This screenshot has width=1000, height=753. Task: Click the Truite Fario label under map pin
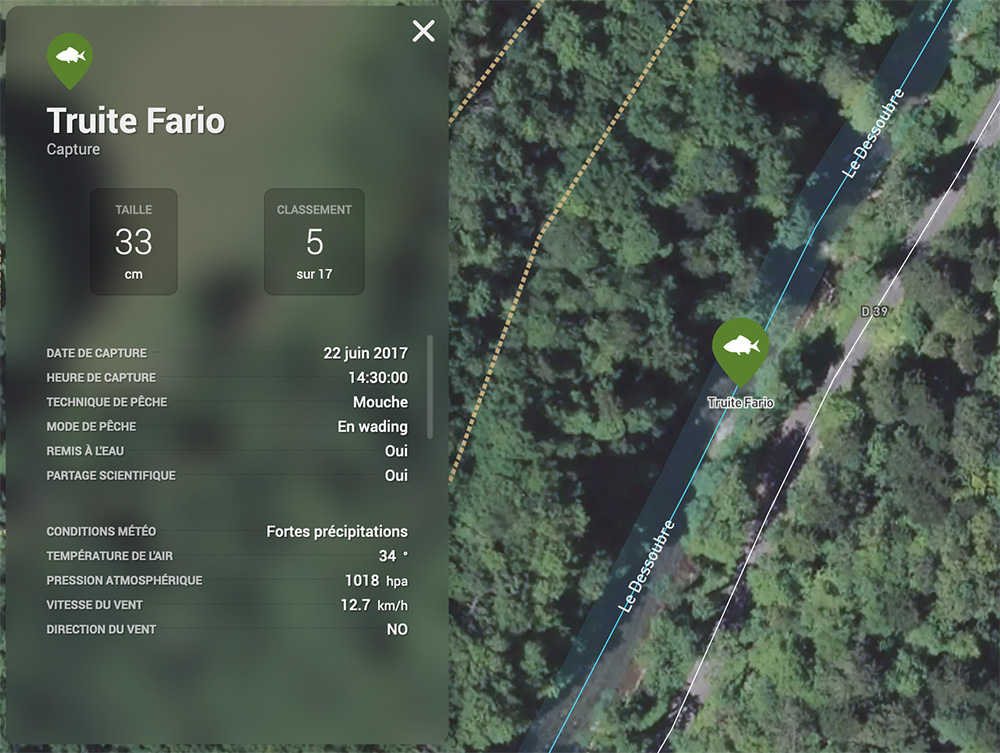740,402
